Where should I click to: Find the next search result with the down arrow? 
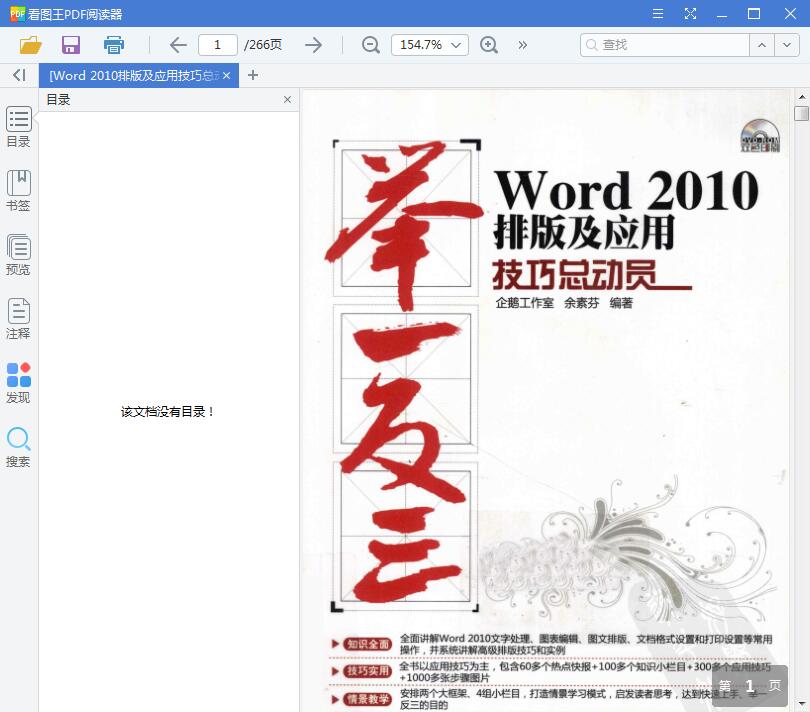(787, 45)
